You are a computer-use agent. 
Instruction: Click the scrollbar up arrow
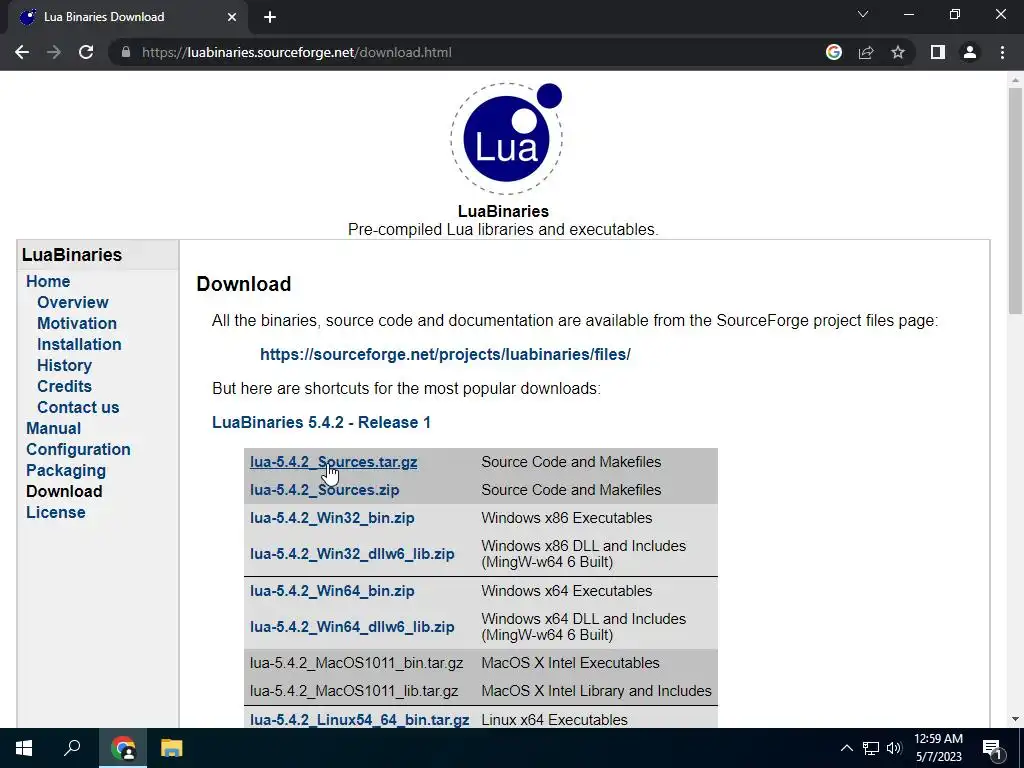1015,79
